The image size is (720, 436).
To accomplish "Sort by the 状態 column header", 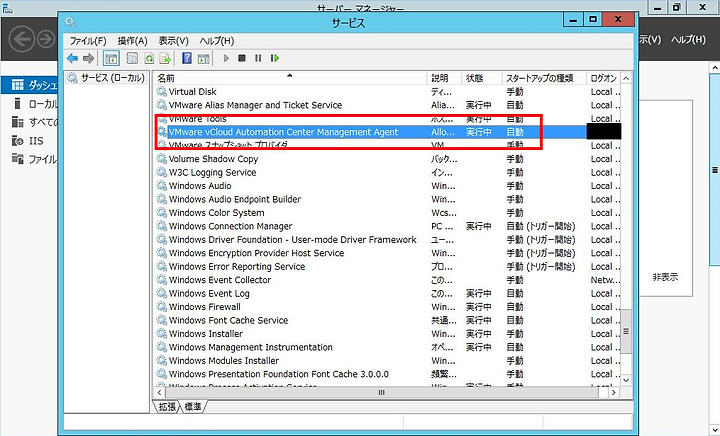I will (482, 78).
